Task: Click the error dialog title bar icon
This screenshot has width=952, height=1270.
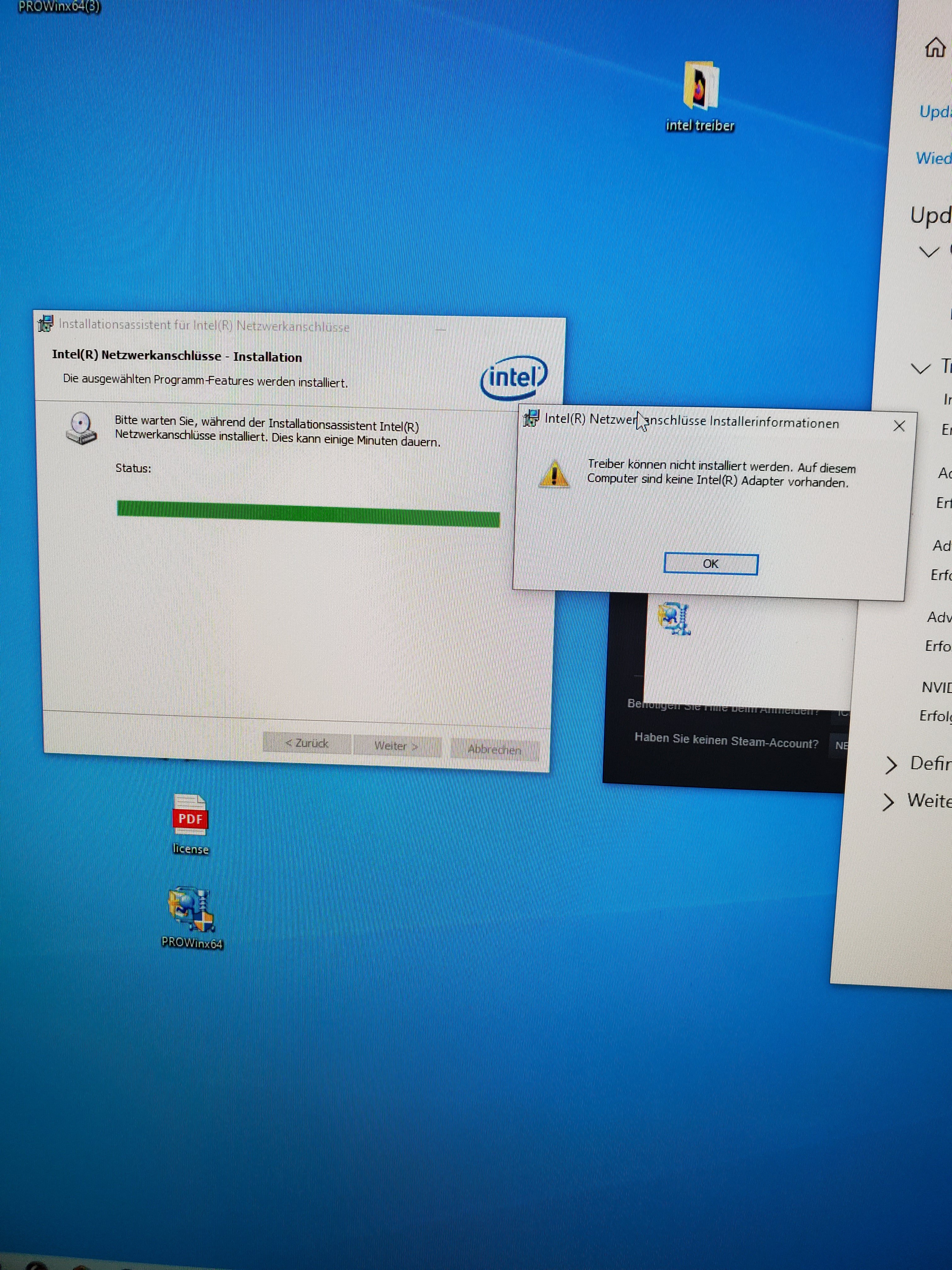Action: [531, 418]
